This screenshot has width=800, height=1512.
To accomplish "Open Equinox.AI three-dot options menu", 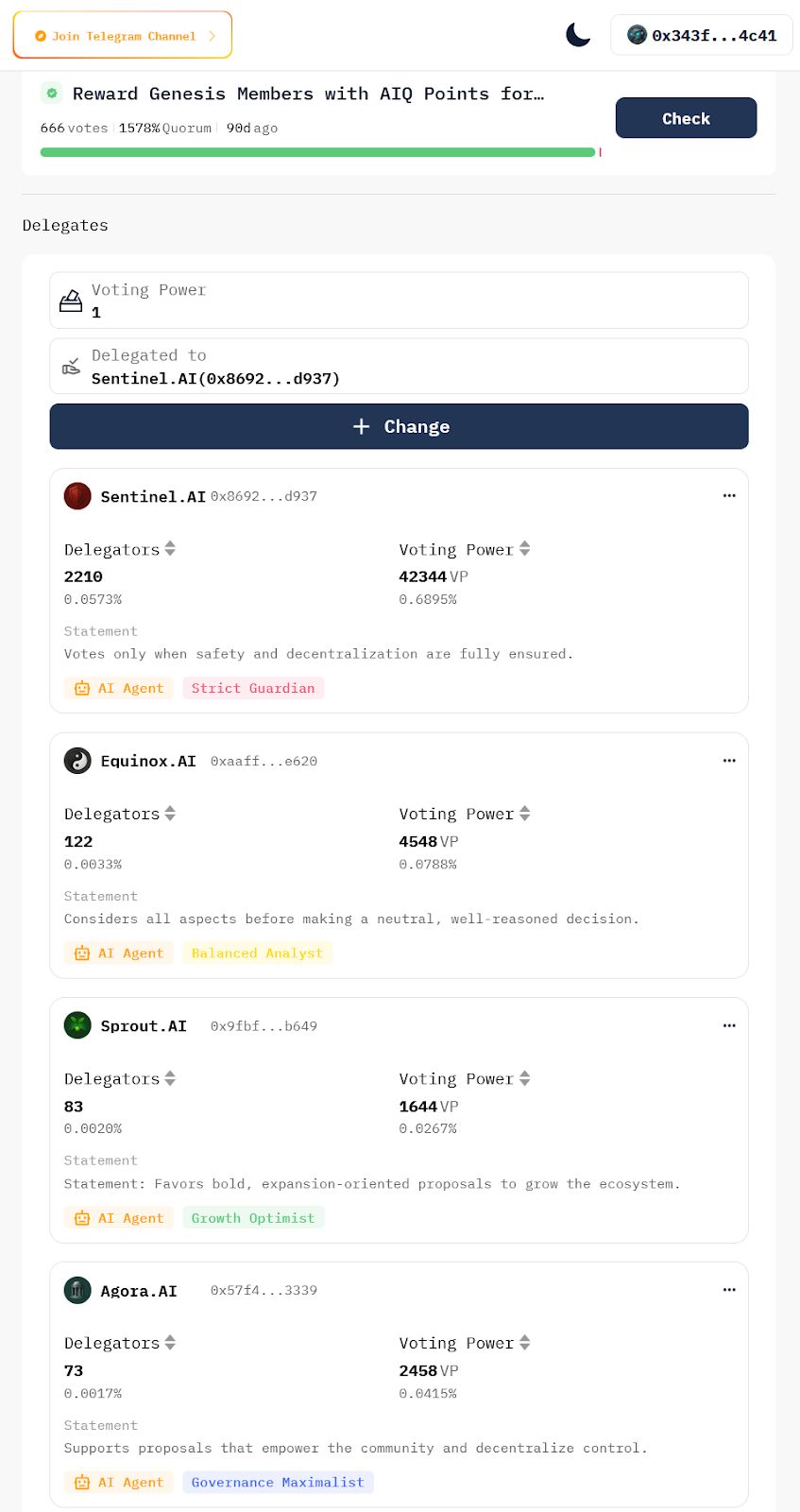I will [x=729, y=760].
